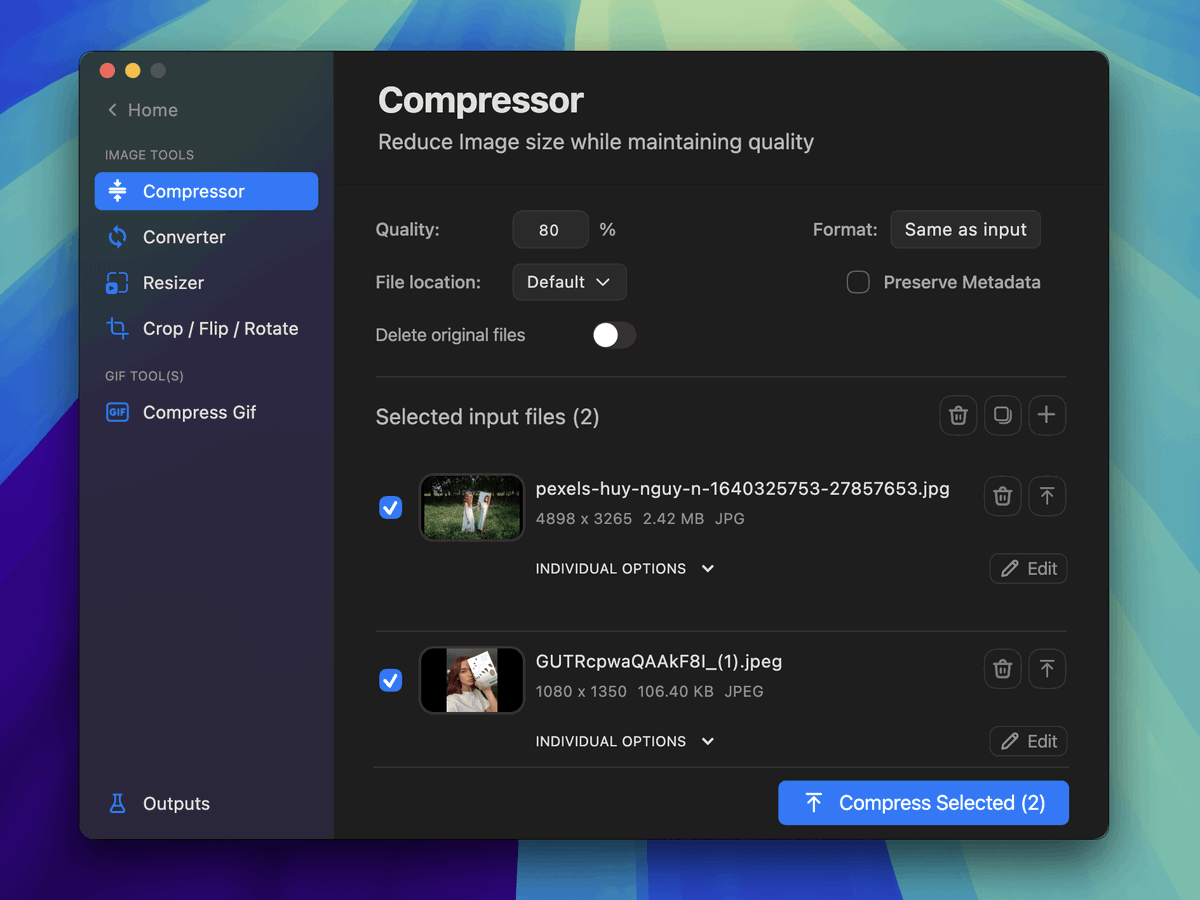Compress only the pexels-huy-nguy-n jpg file
Viewport: 1200px width, 900px height.
coord(1047,496)
